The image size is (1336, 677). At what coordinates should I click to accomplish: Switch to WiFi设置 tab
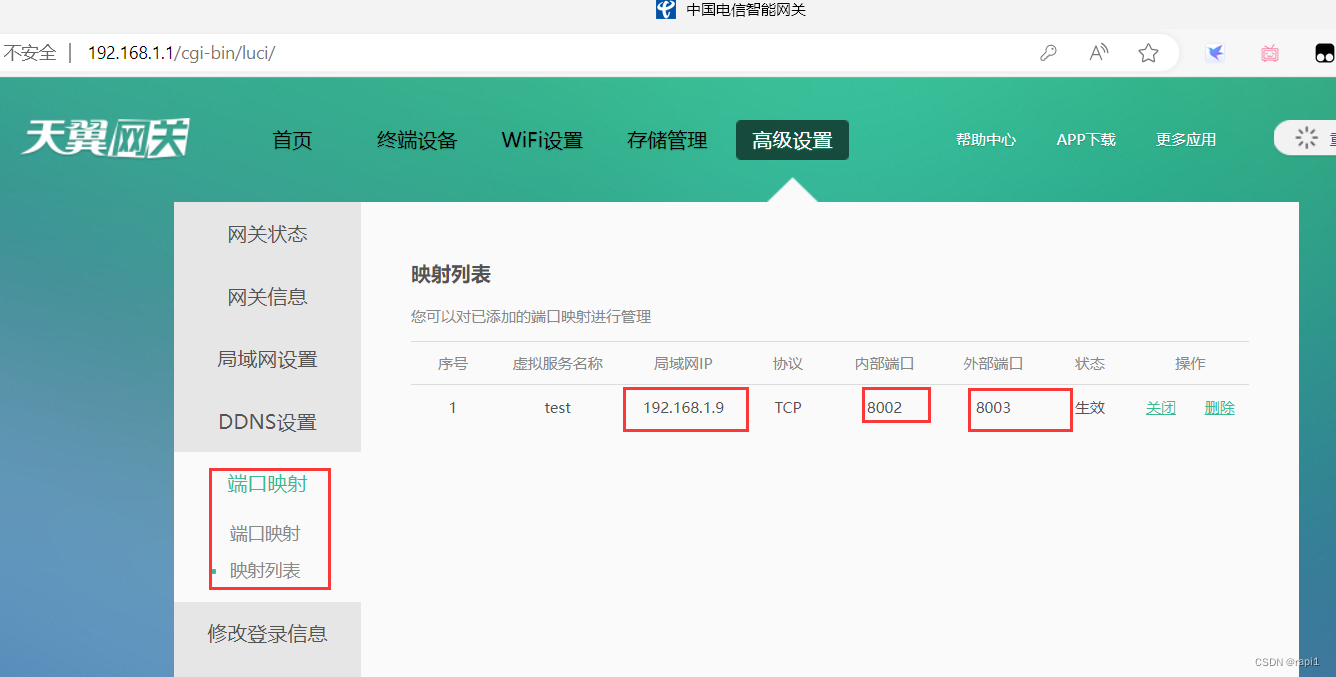coord(542,141)
